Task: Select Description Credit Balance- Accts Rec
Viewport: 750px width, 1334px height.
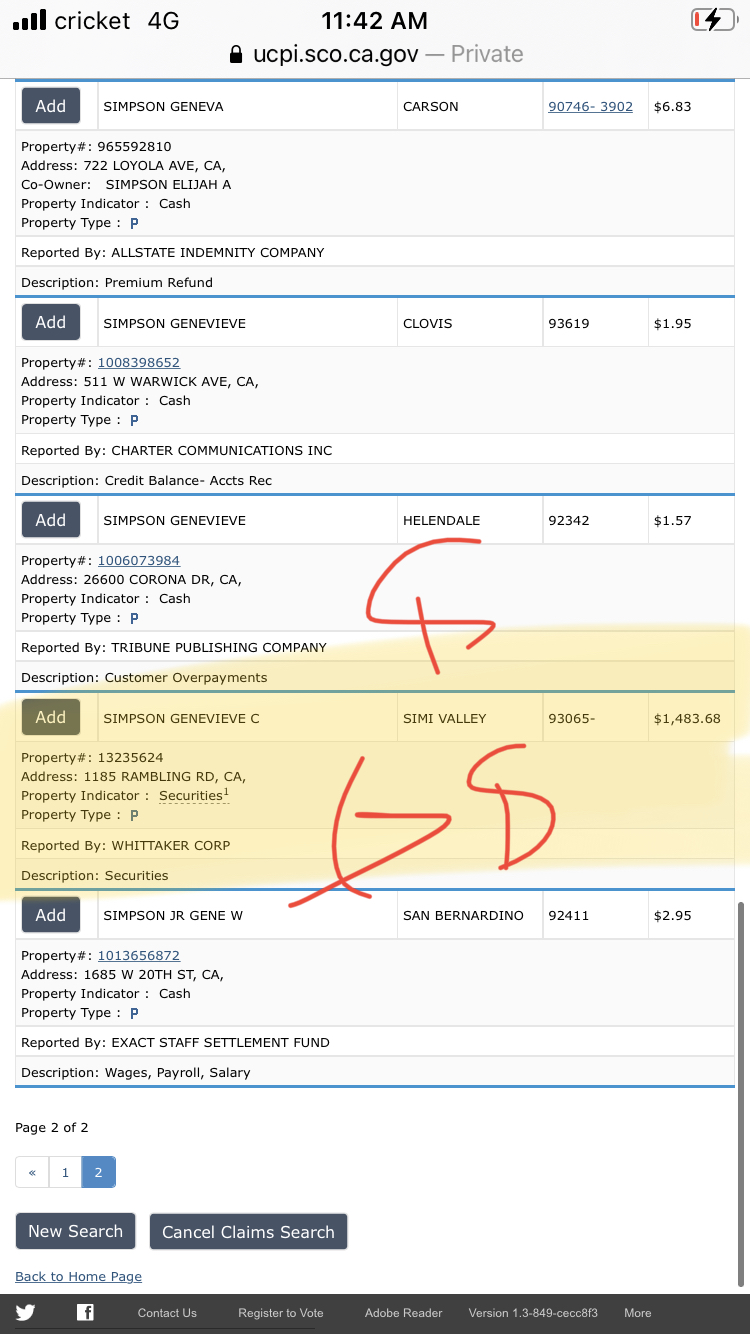Action: [147, 480]
